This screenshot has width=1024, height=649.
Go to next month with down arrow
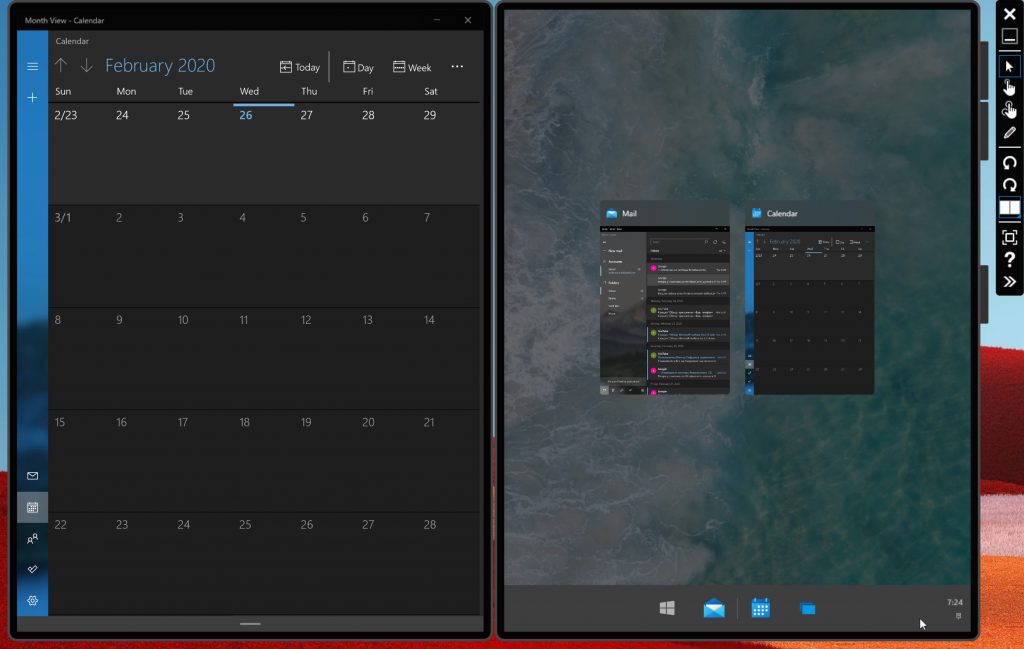click(86, 66)
